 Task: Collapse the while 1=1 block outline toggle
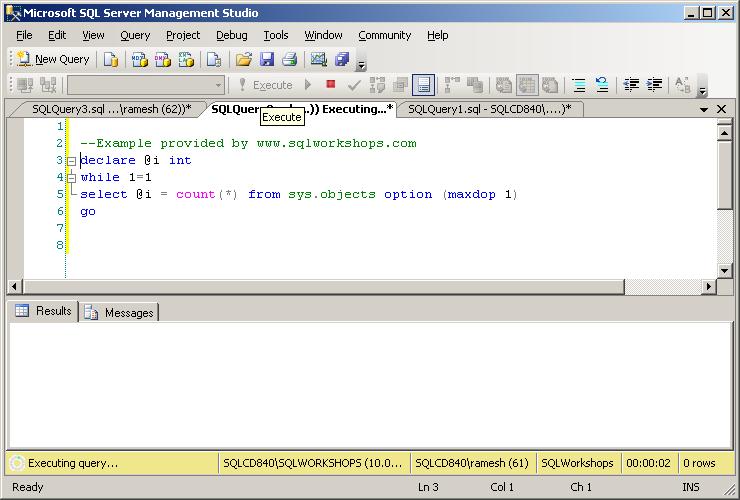pyautogui.click(x=71, y=178)
